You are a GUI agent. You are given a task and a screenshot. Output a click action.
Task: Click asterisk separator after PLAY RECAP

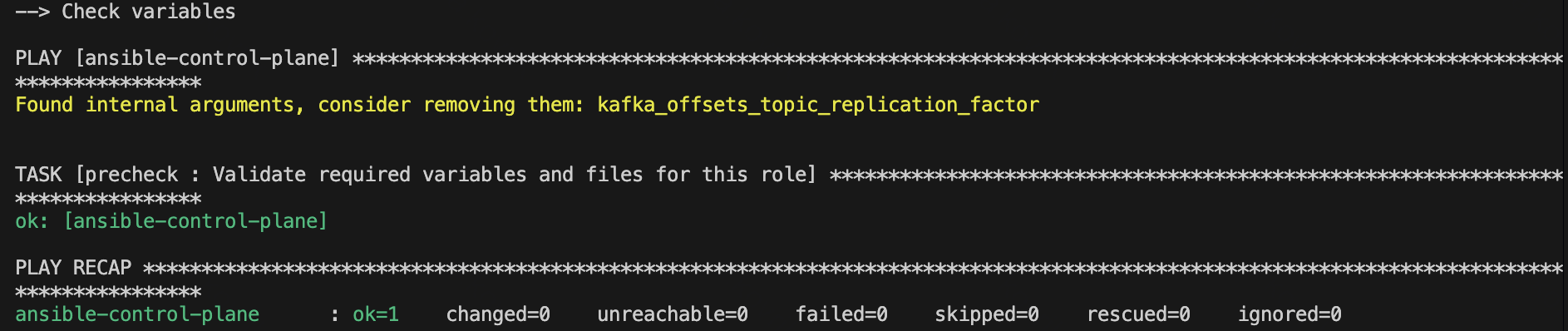pyautogui.click(x=853, y=268)
